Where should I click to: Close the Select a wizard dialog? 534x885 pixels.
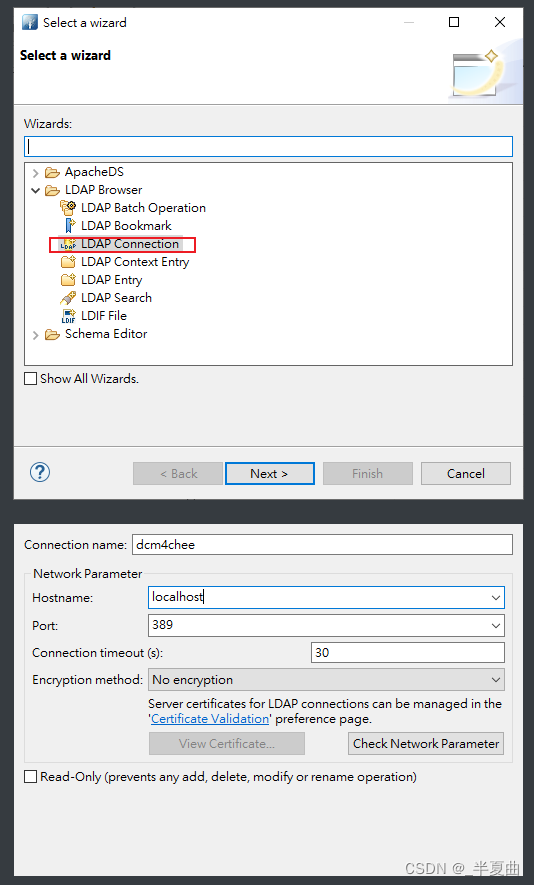click(x=500, y=22)
